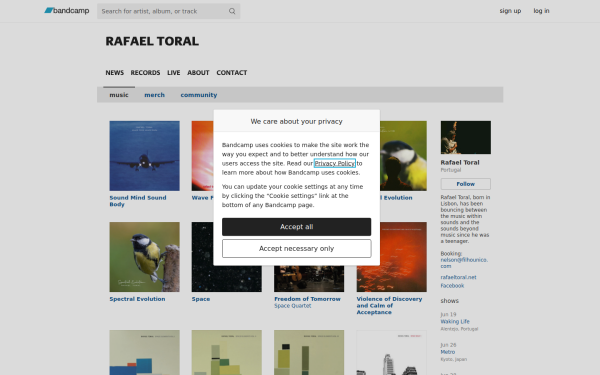Click Accept necessary only button

pyautogui.click(x=297, y=249)
